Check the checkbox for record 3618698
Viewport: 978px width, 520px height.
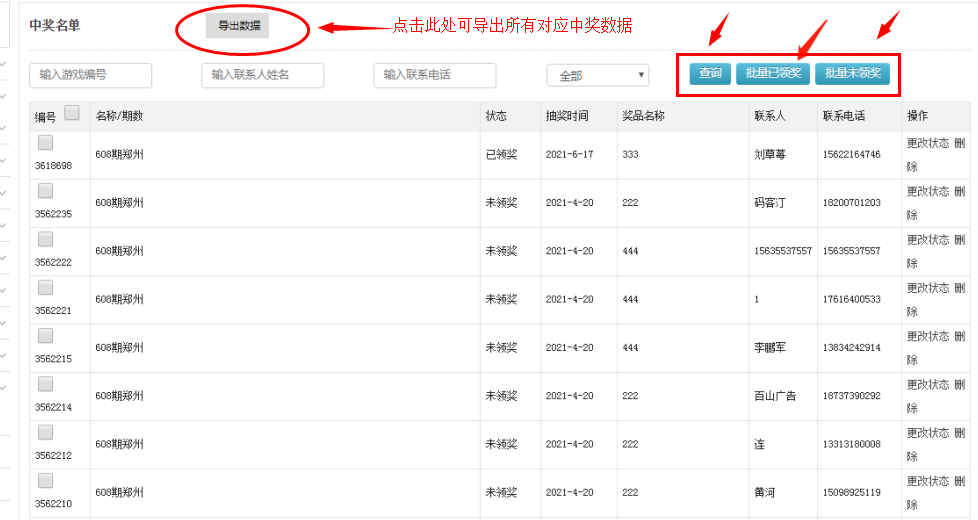[x=46, y=143]
